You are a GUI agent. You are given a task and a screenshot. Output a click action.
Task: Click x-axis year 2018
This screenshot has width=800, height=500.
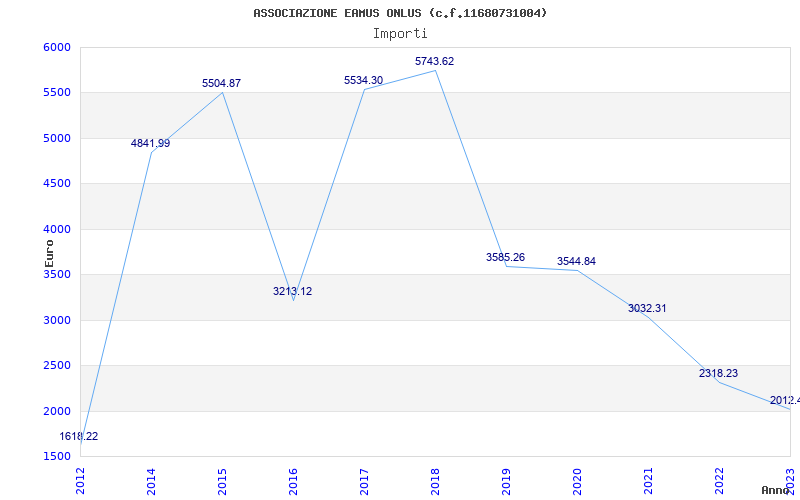pyautogui.click(x=435, y=480)
